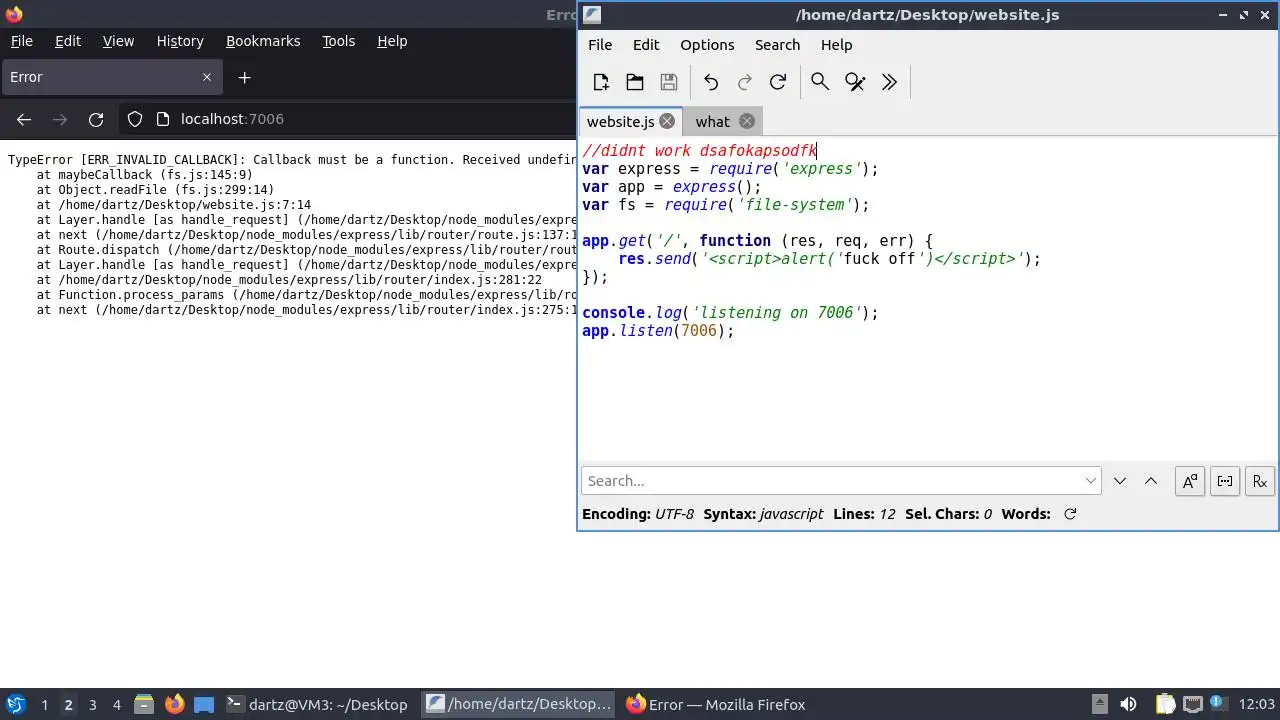Launch file manager from taskbar

(x=144, y=704)
